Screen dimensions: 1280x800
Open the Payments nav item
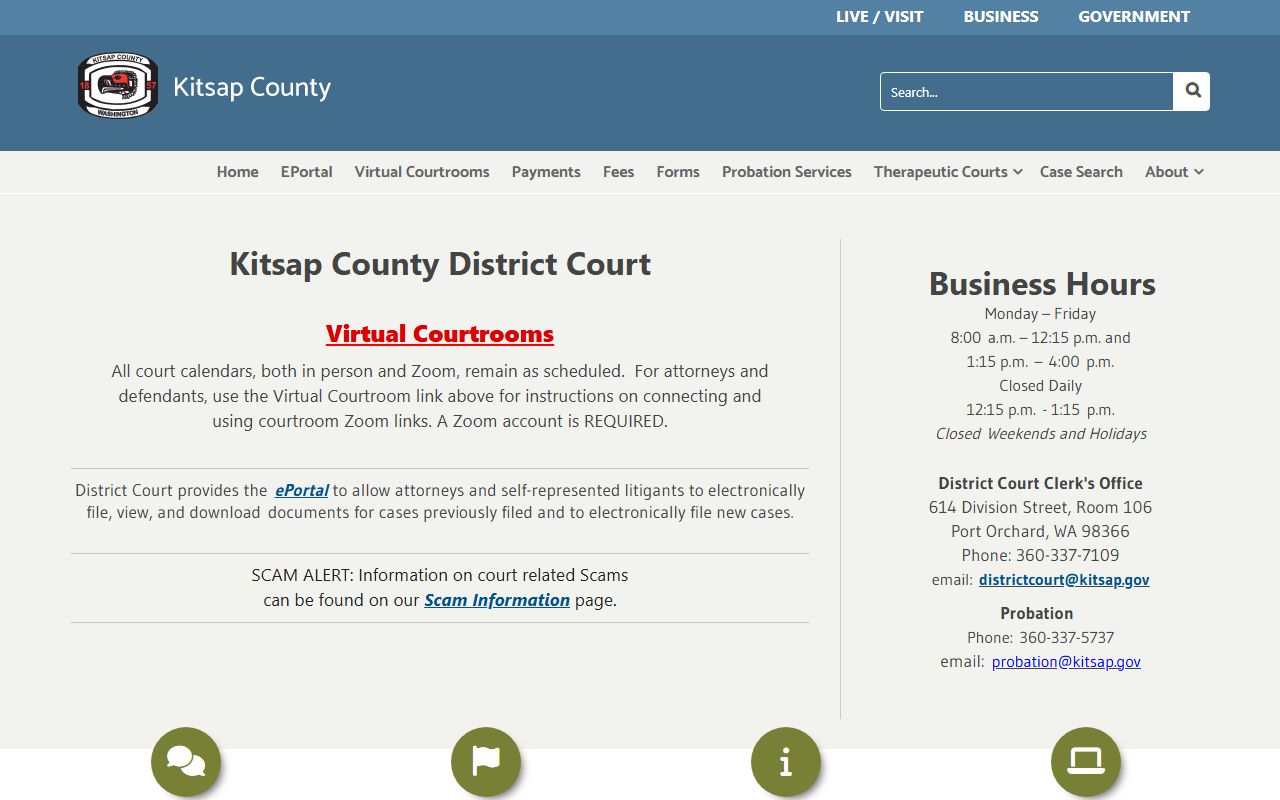546,172
